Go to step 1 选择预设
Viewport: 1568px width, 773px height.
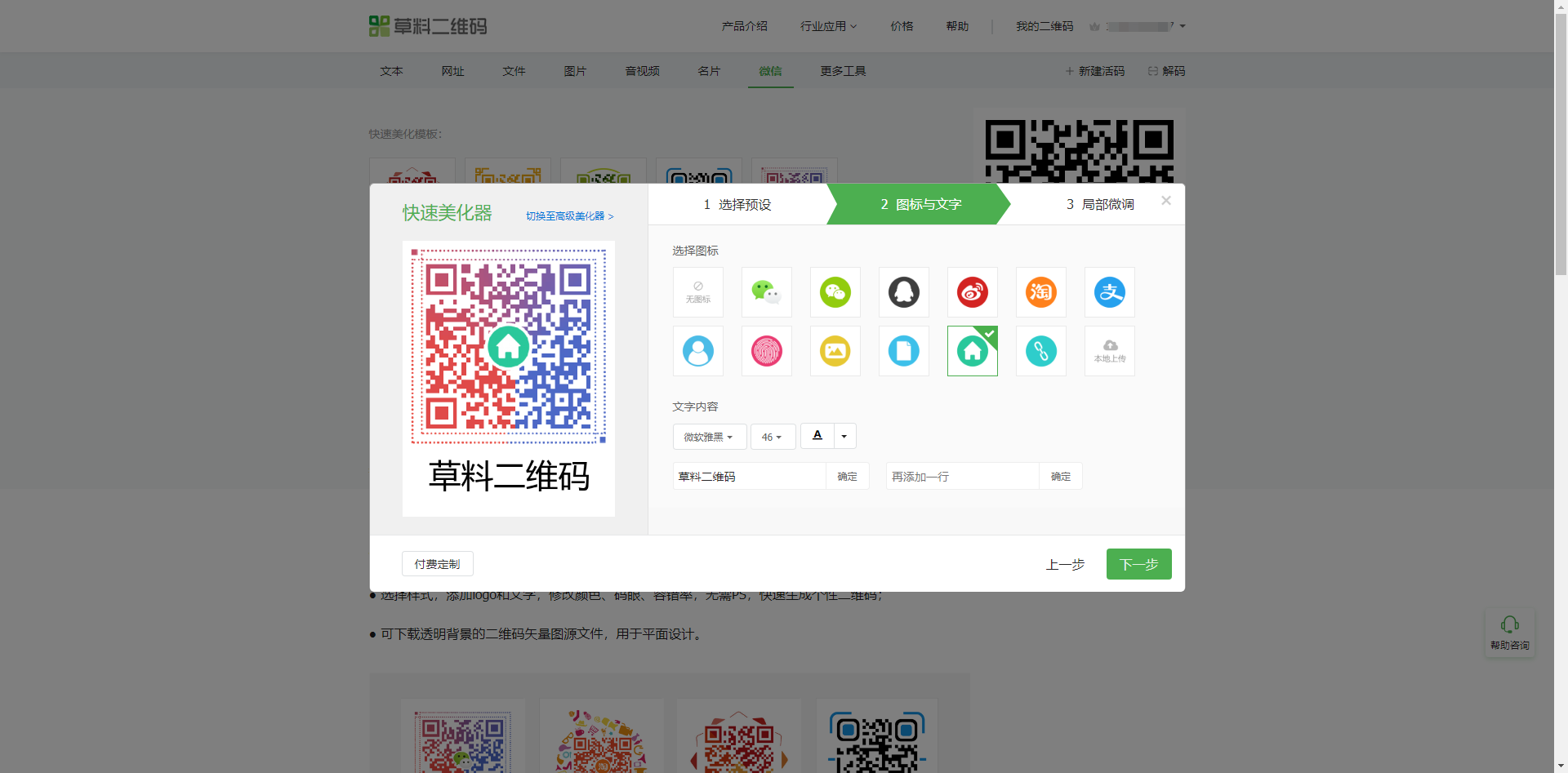737,204
